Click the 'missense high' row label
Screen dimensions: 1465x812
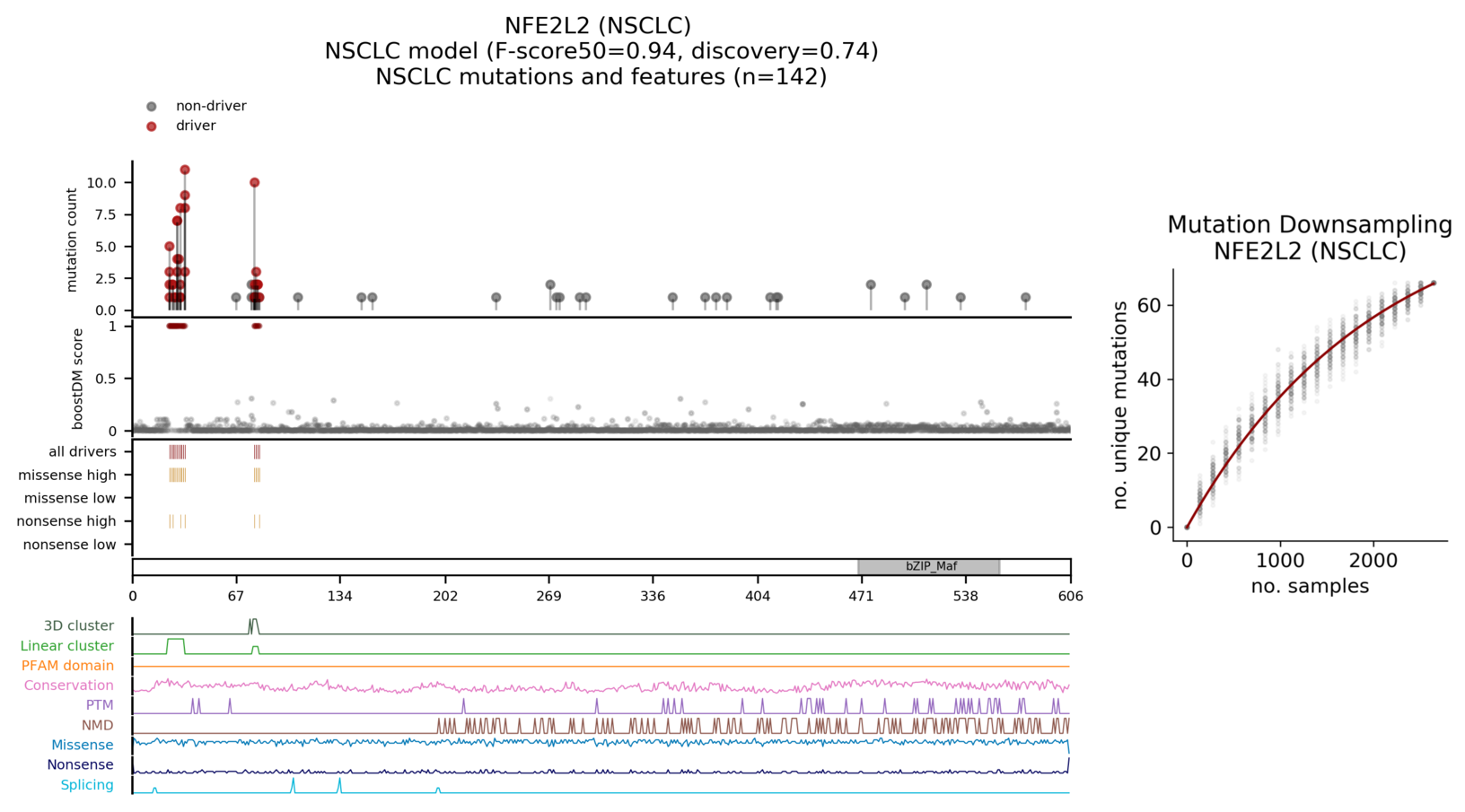[67, 476]
